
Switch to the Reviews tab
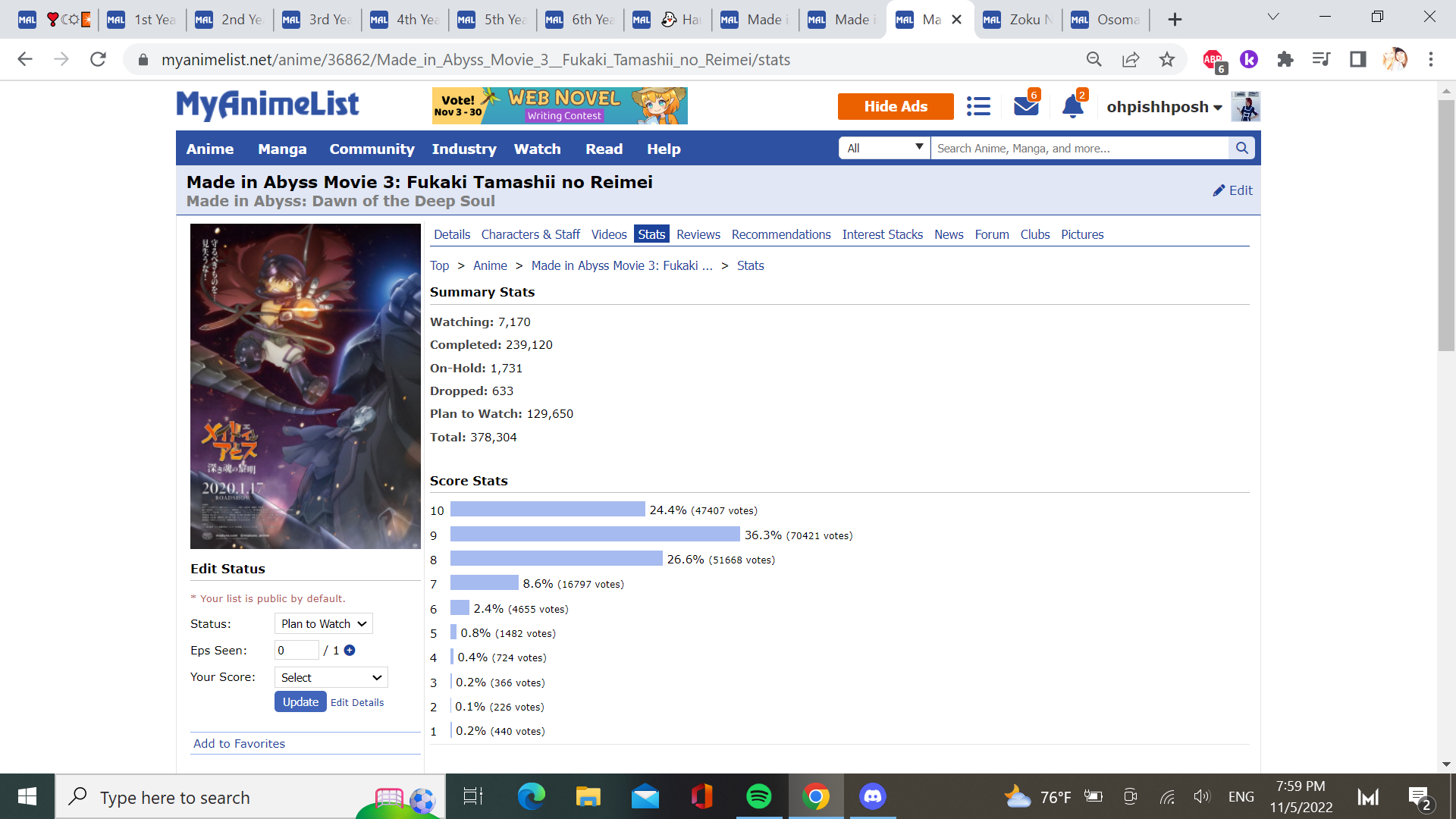point(698,234)
